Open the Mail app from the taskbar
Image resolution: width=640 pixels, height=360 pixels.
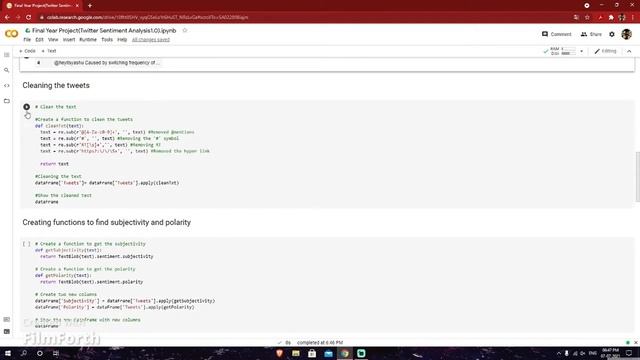(329, 353)
